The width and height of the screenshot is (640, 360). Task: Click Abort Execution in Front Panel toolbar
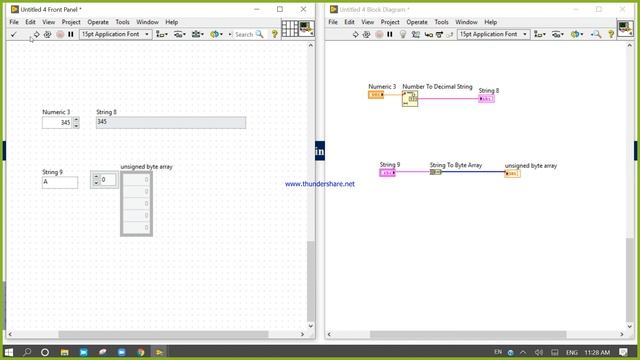click(x=60, y=35)
